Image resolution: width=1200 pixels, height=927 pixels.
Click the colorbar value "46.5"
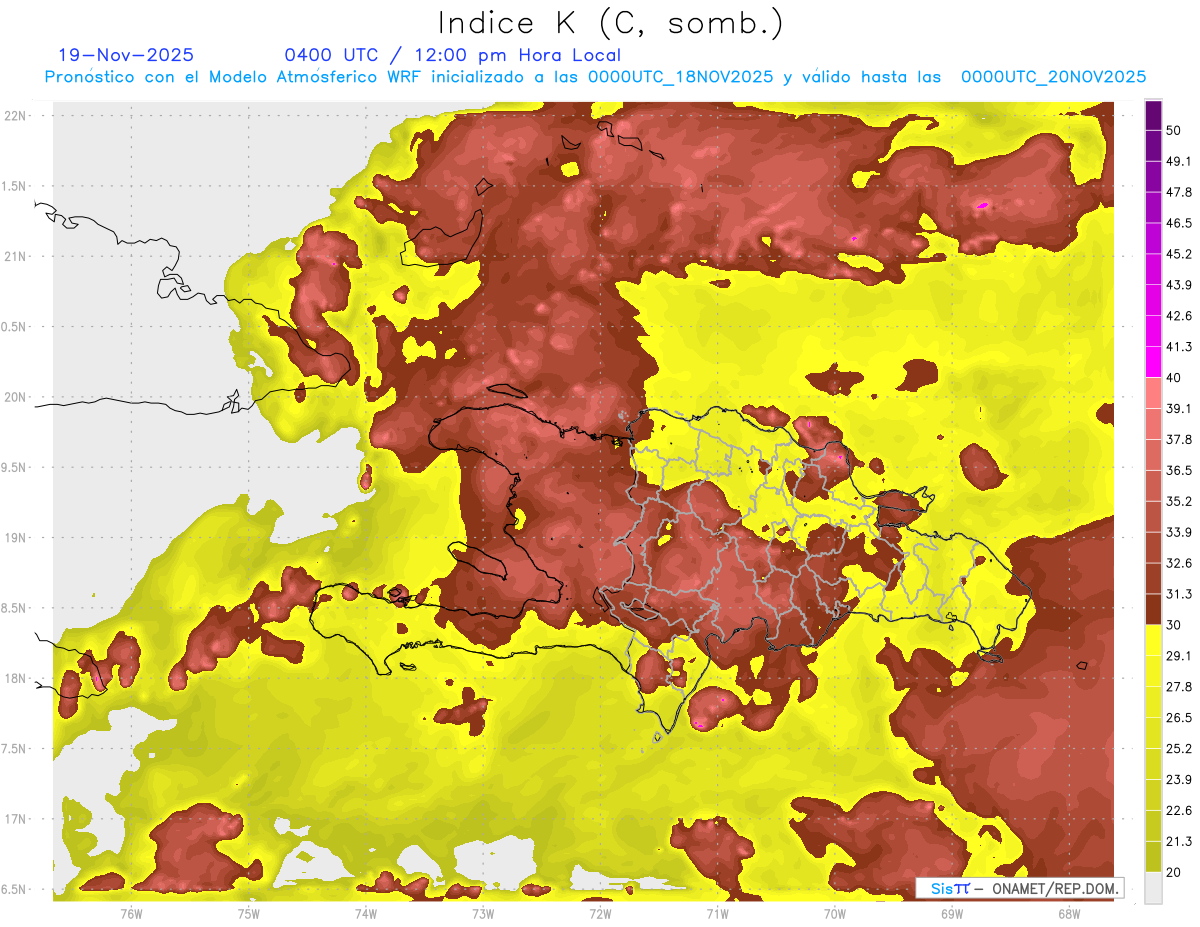coord(1179,224)
